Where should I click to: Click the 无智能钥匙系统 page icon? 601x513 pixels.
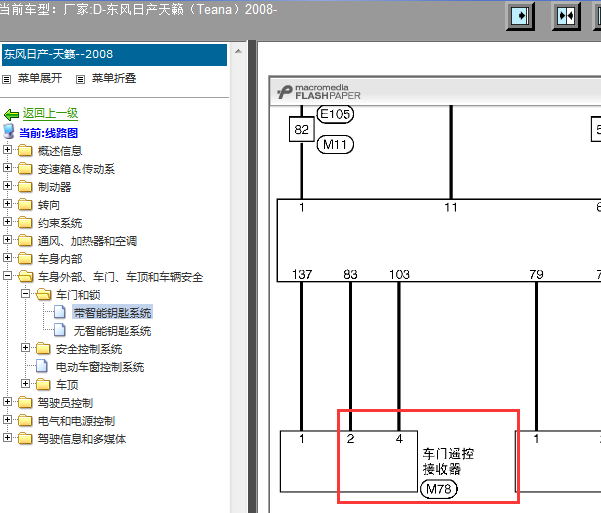(60, 330)
